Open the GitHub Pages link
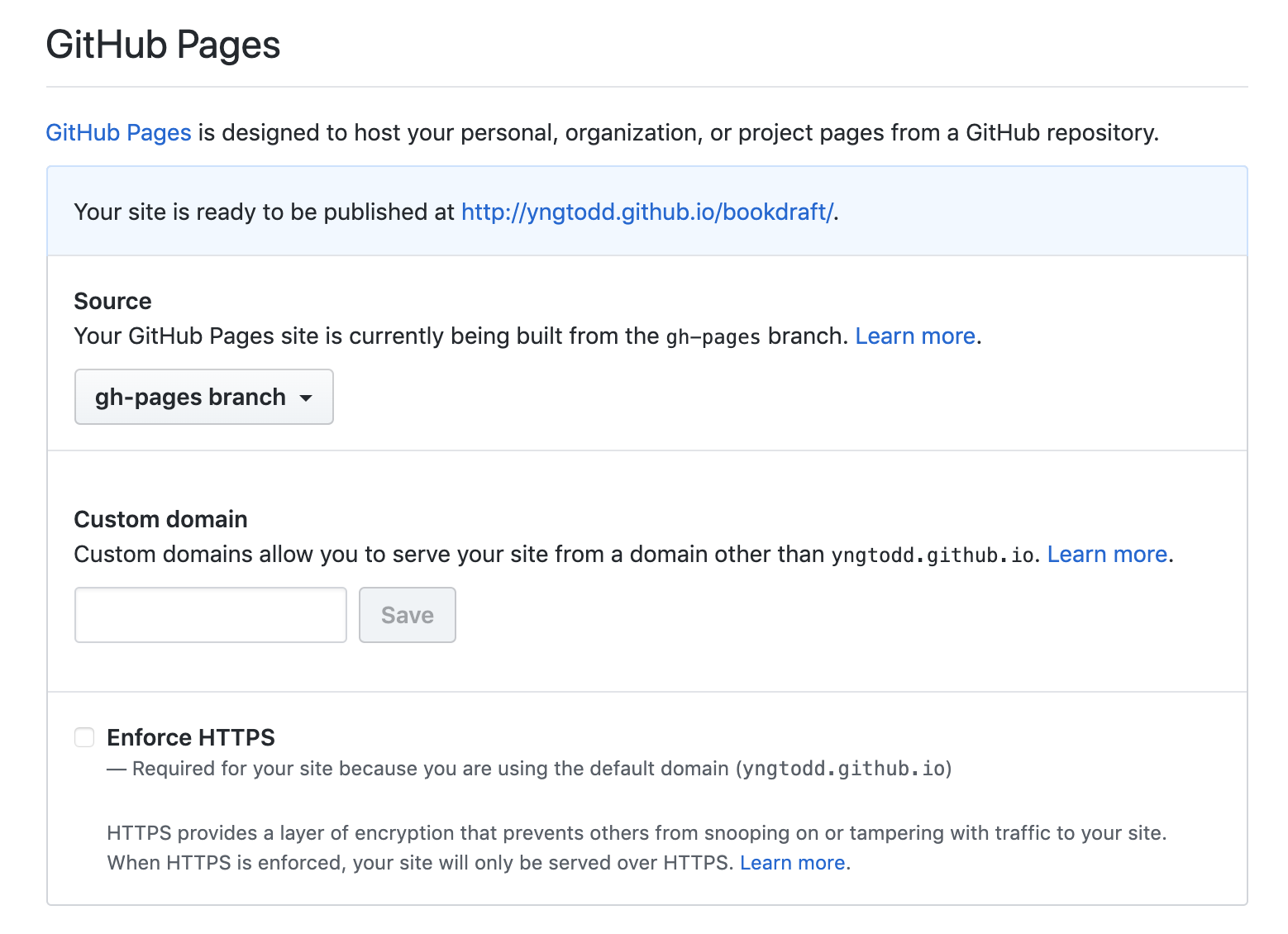 pos(118,132)
